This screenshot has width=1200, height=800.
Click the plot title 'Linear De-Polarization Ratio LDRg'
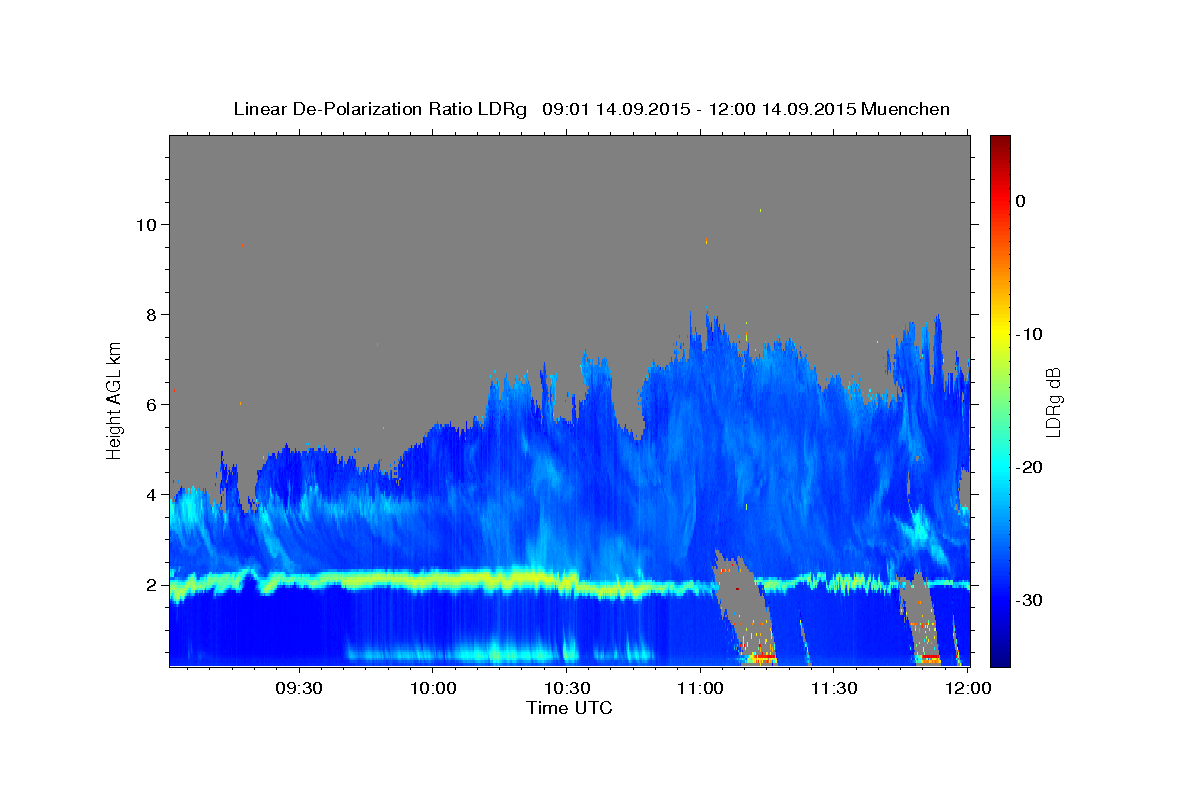(x=379, y=109)
